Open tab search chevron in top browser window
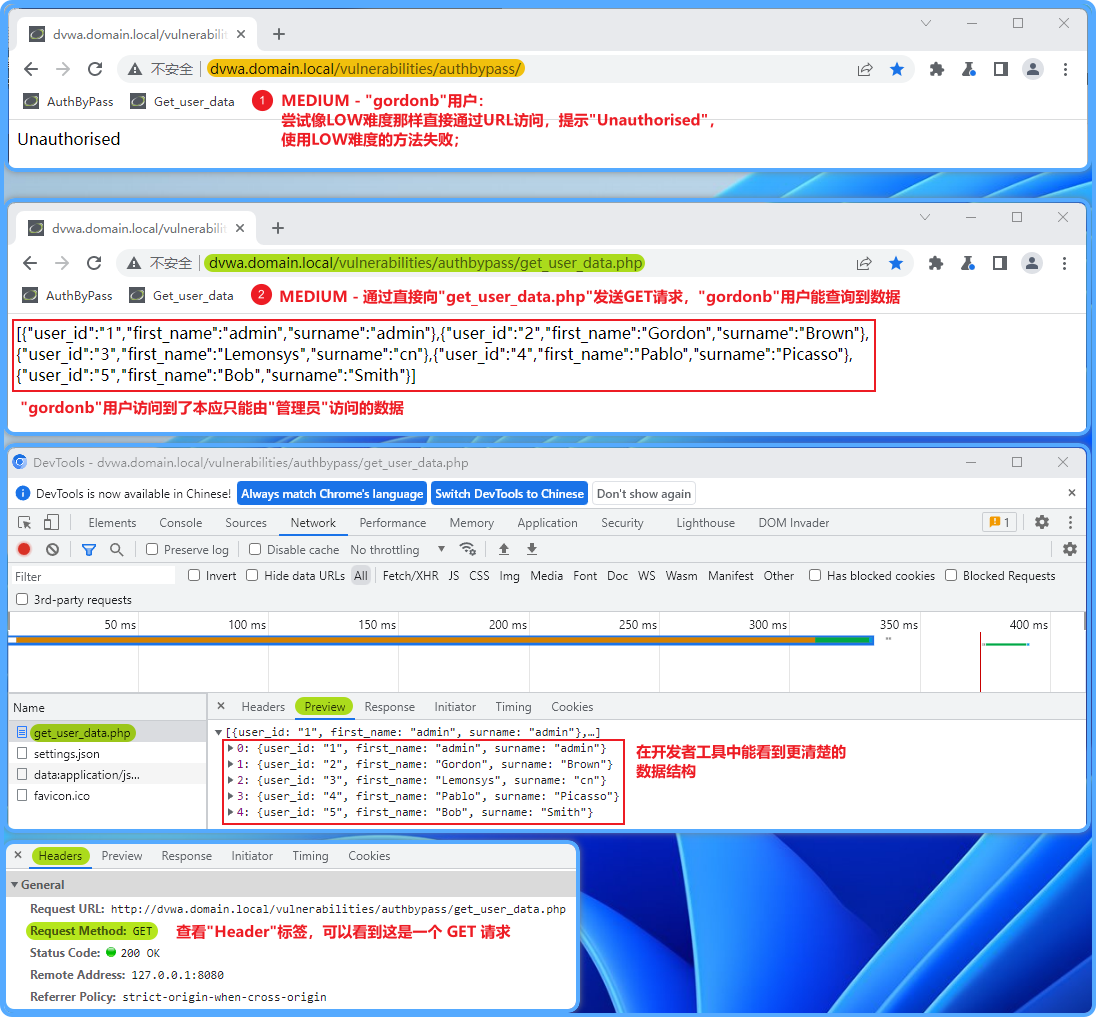The width and height of the screenshot is (1096, 1017). 925,23
